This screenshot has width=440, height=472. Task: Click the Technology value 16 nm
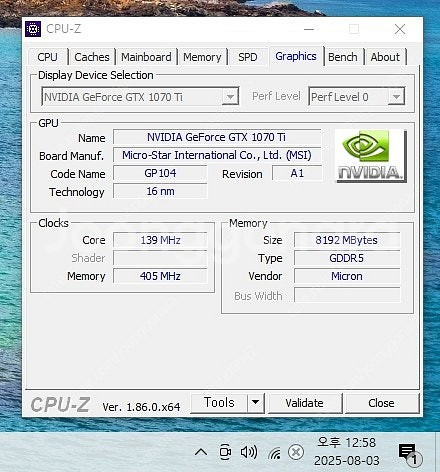coord(160,191)
